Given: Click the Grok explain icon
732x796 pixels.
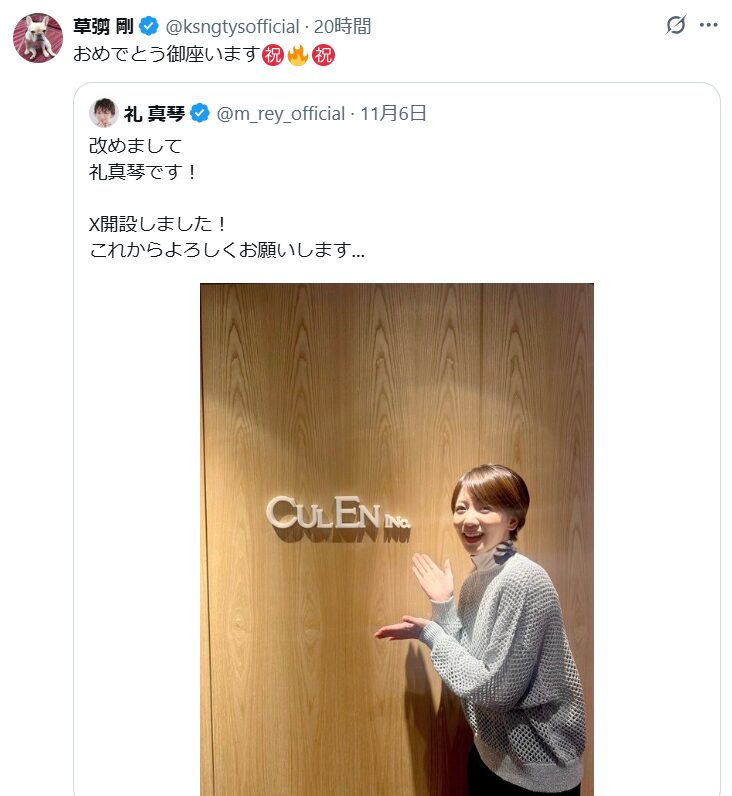Looking at the screenshot, I should [x=676, y=25].
